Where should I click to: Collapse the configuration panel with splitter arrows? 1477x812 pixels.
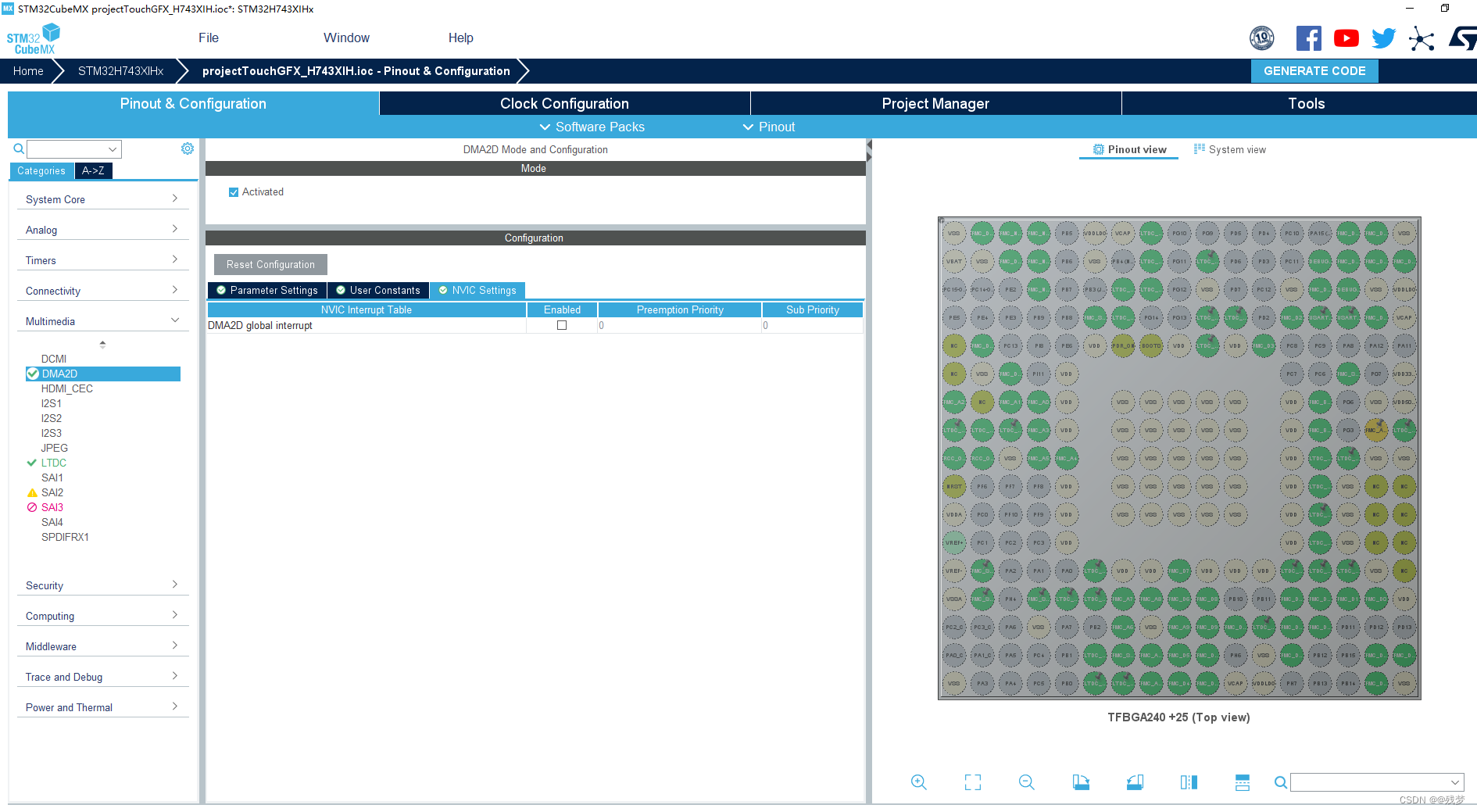869,151
